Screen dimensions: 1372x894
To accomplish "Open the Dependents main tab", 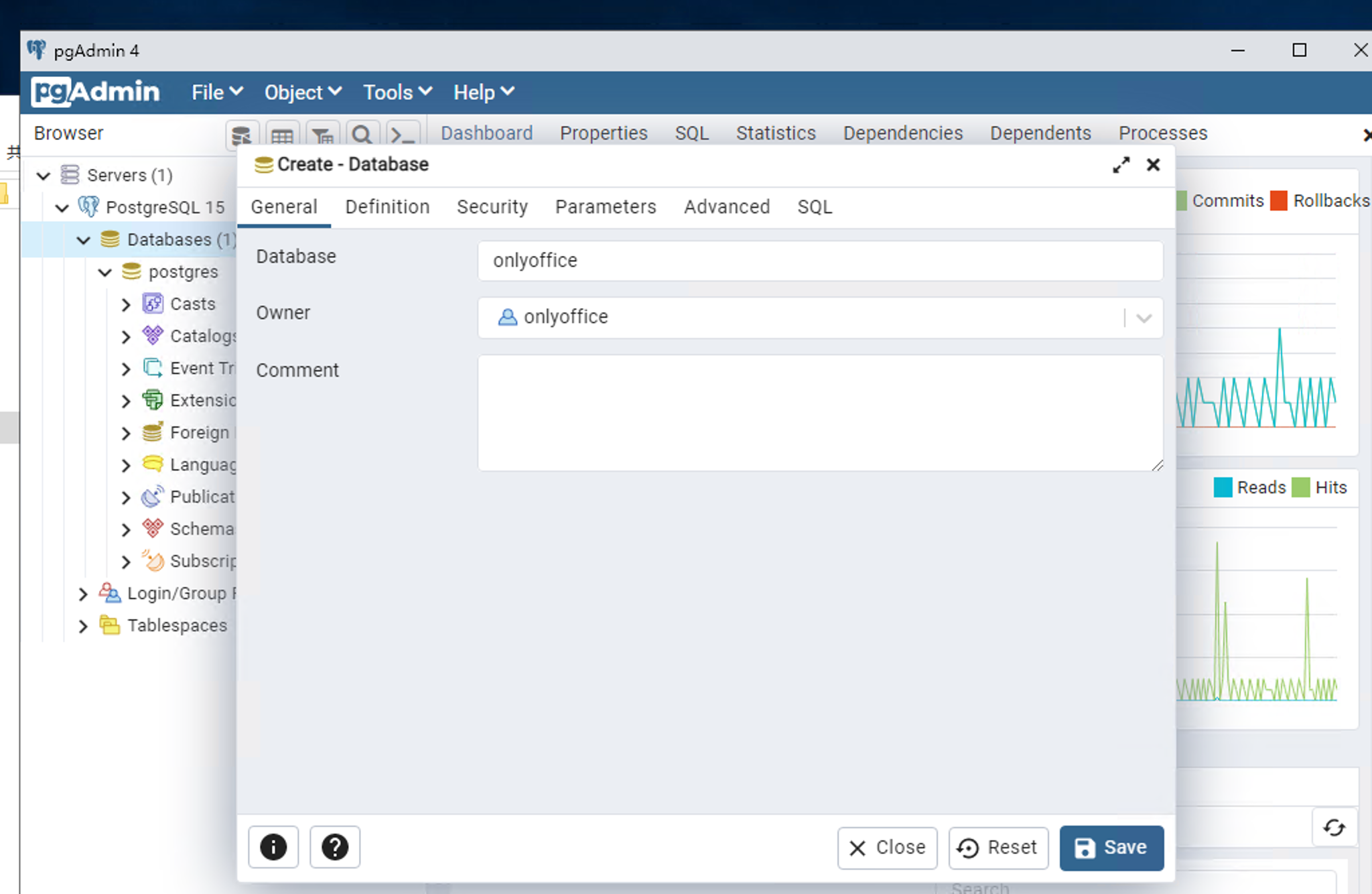I will click(x=1040, y=133).
